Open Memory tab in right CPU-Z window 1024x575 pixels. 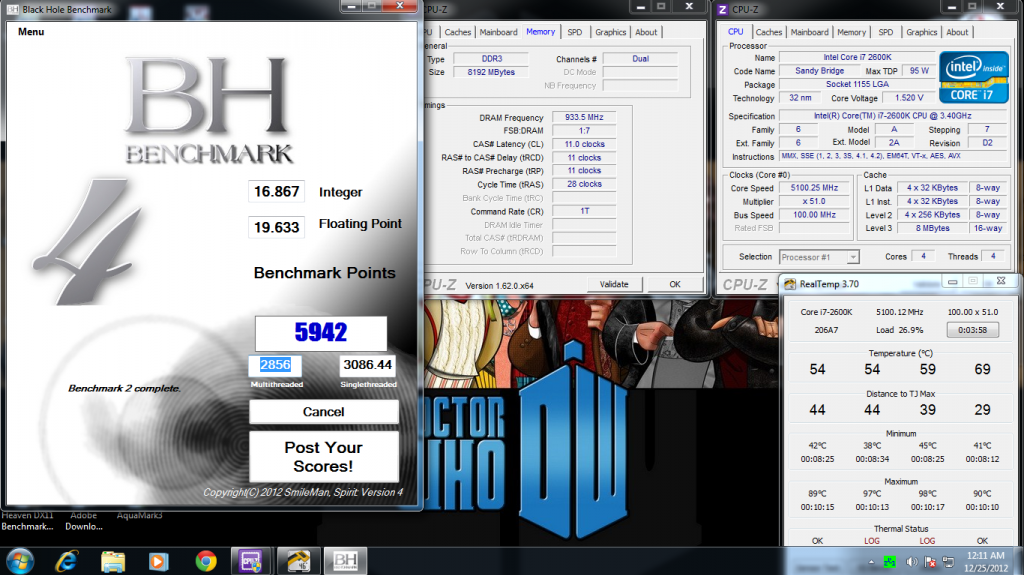pos(852,32)
